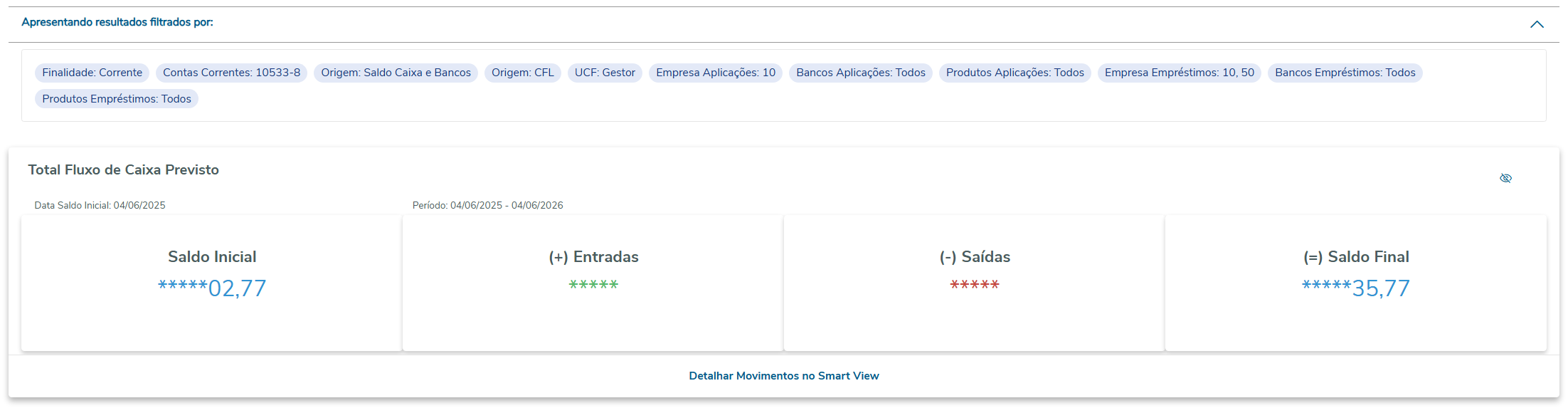Select the Contas Correntes: 10533-8 chip
Image resolution: width=1568 pixels, height=408 pixels.
(231, 73)
